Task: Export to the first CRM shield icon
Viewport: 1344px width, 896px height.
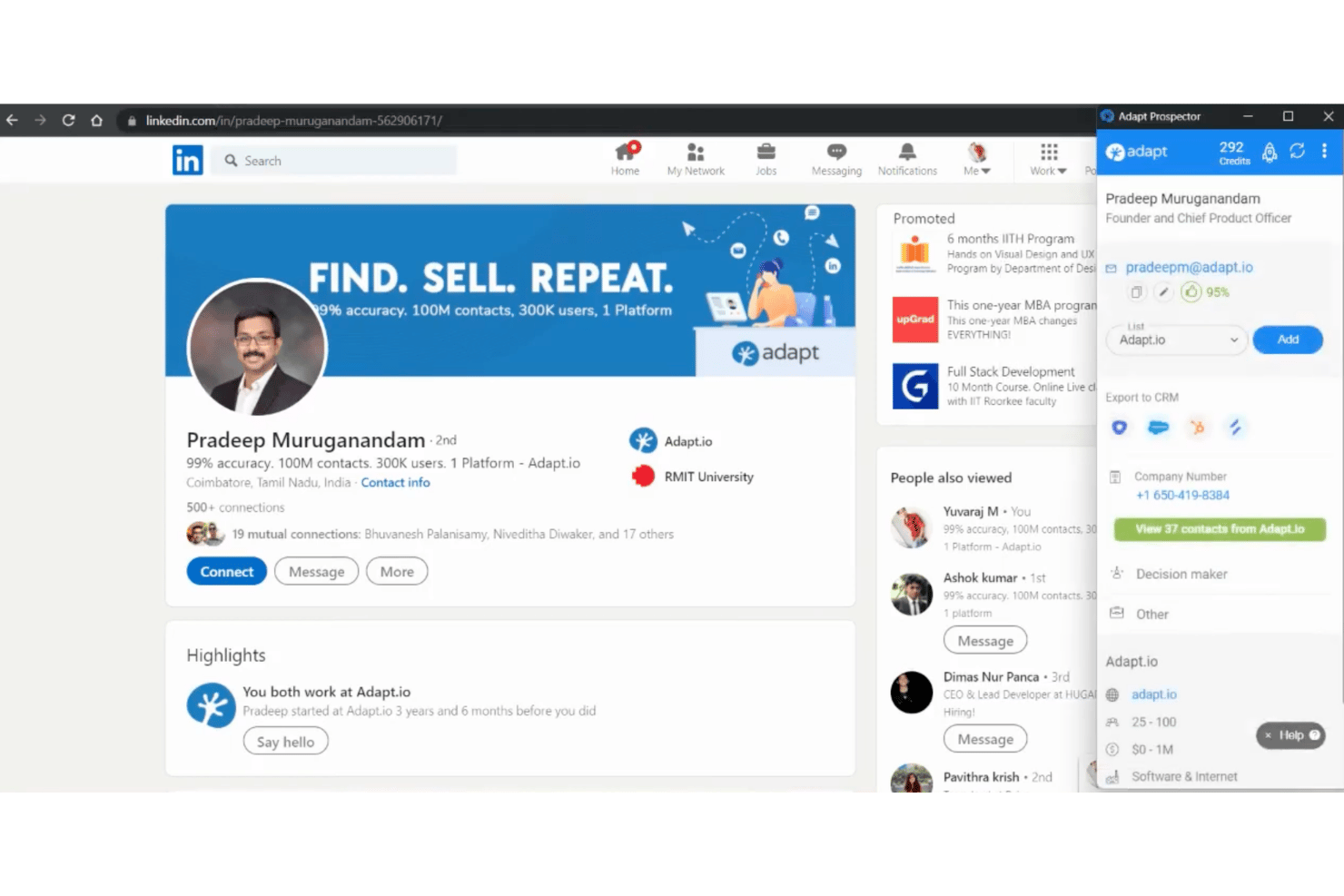Action: pyautogui.click(x=1119, y=428)
